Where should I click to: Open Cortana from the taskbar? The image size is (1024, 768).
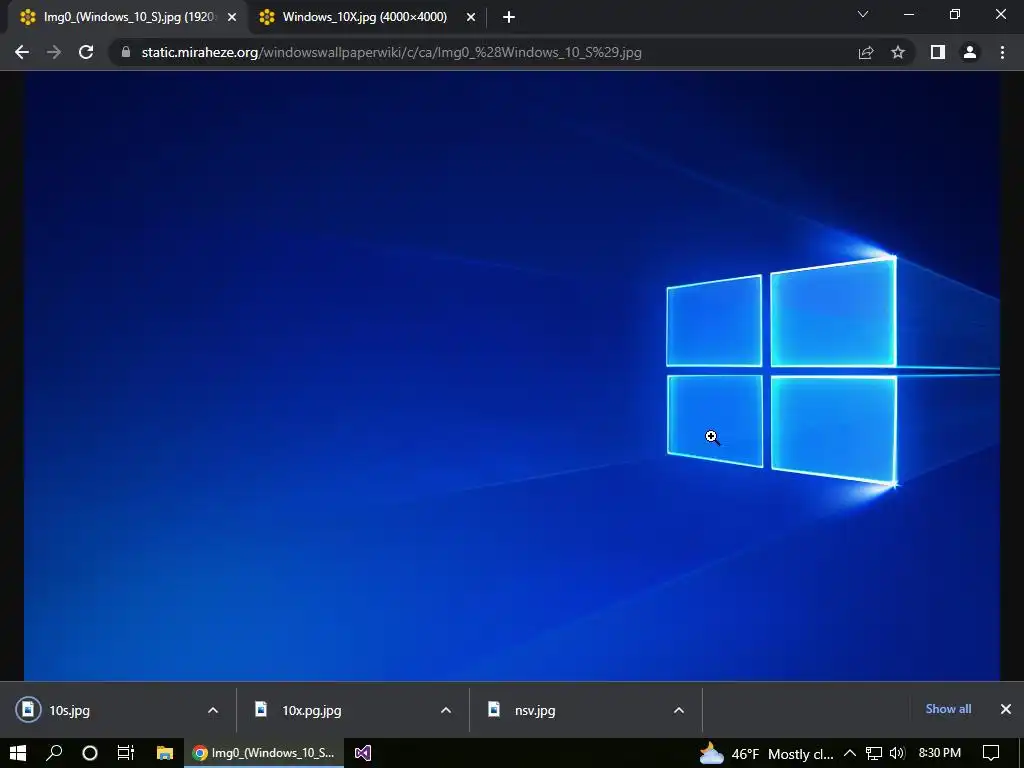[90, 753]
